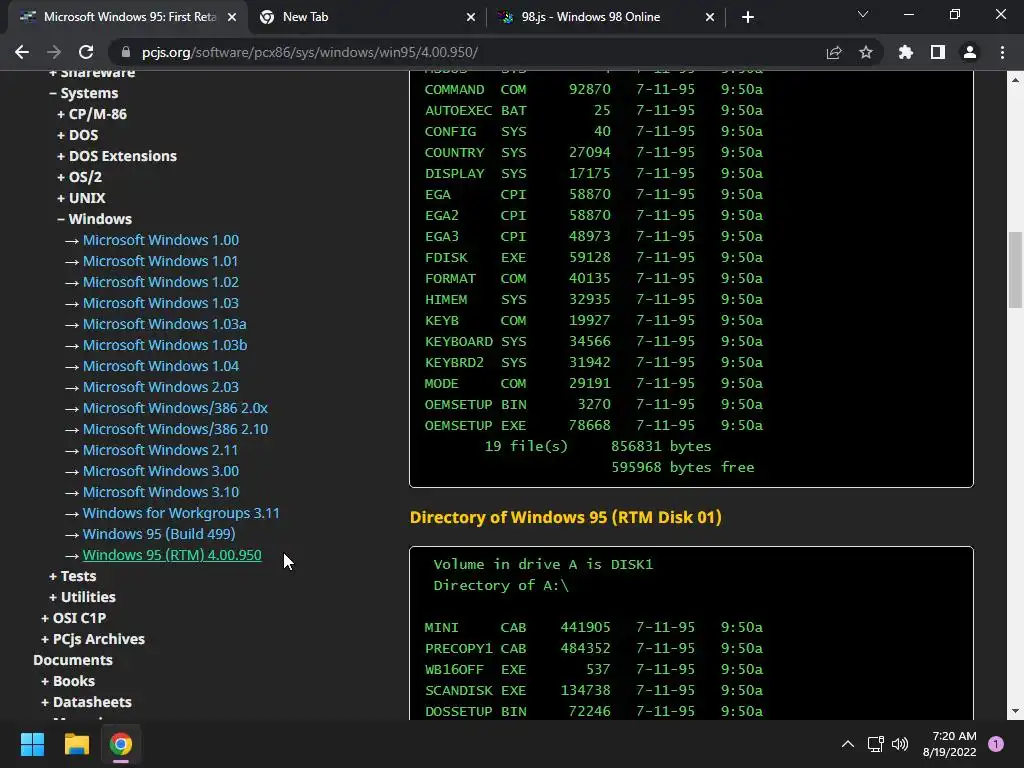Switch to the New Tab tab
This screenshot has width=1024, height=768.
[367, 17]
